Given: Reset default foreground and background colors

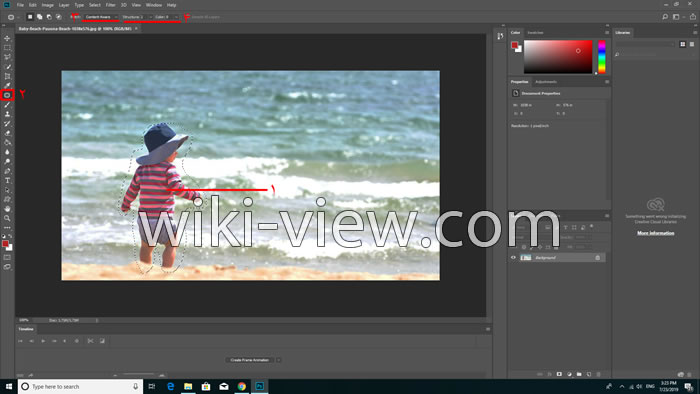Looking at the screenshot, I should point(4,236).
